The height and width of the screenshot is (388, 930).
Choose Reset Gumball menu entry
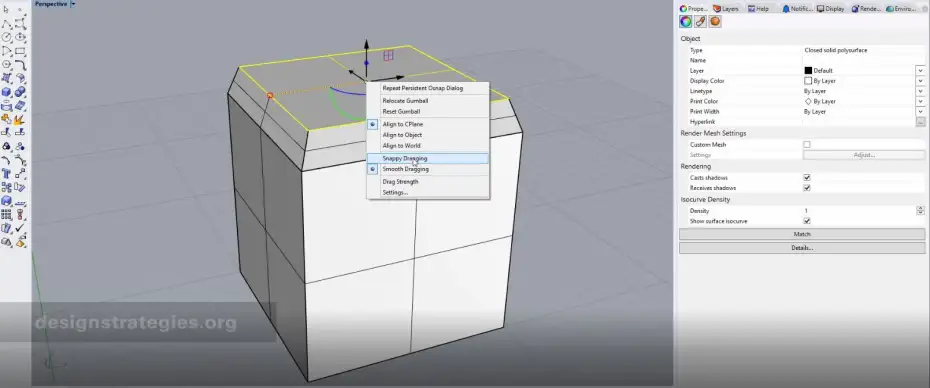pos(401,112)
